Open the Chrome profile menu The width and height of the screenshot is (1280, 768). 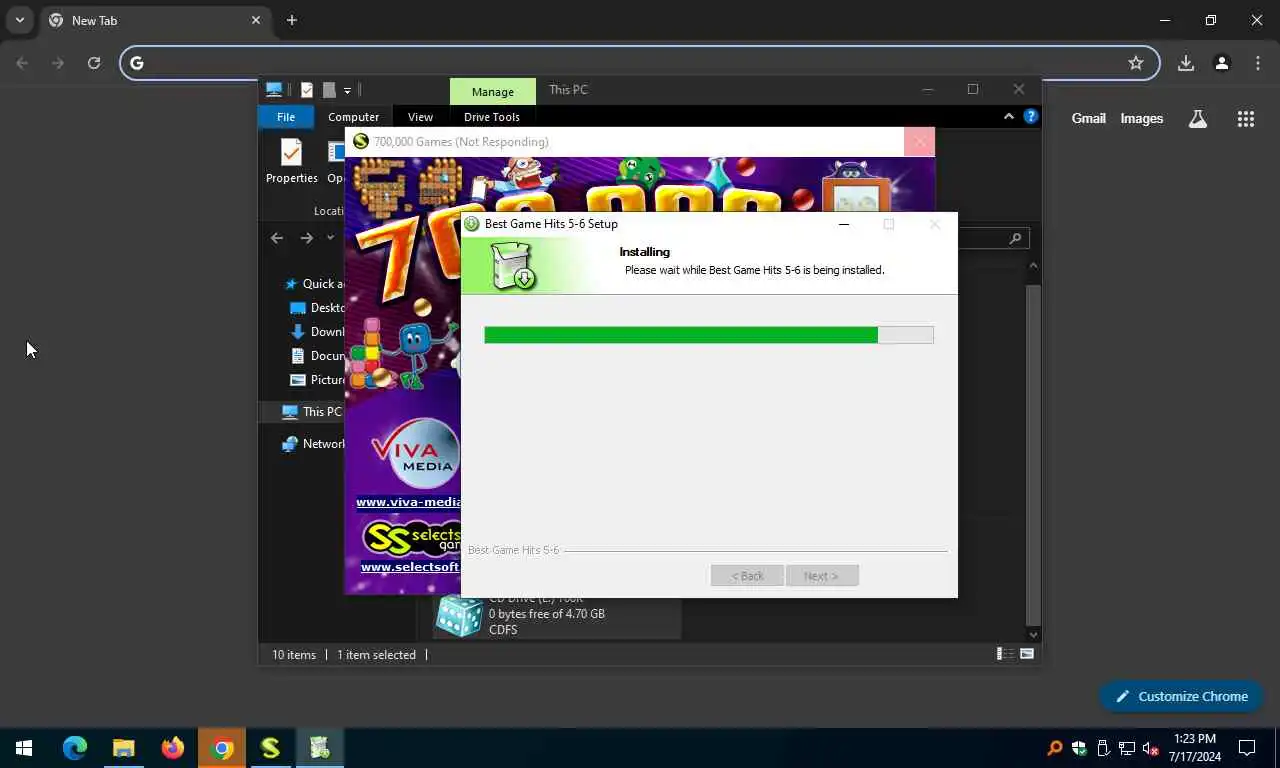point(1222,63)
